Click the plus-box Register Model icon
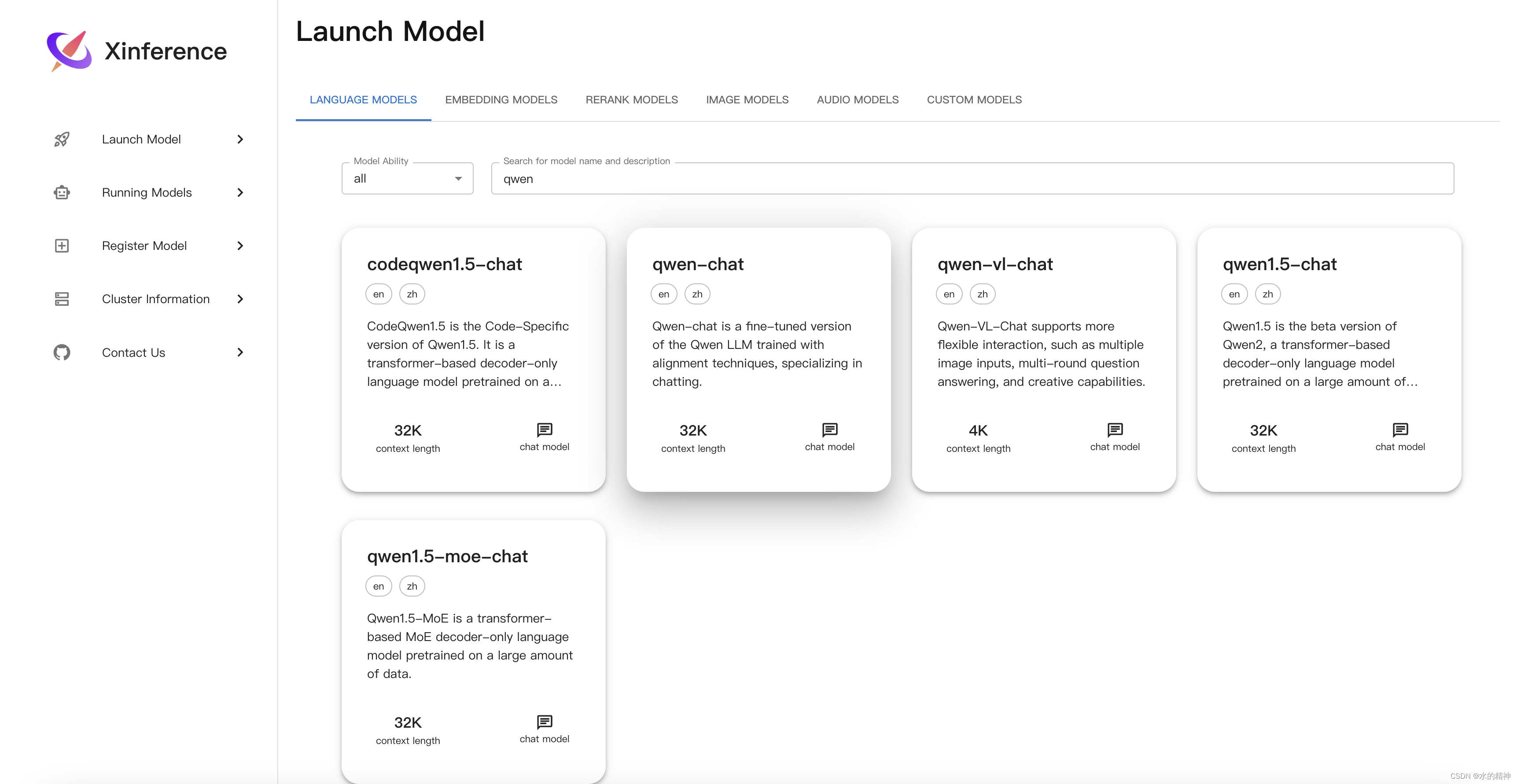 pyautogui.click(x=62, y=245)
